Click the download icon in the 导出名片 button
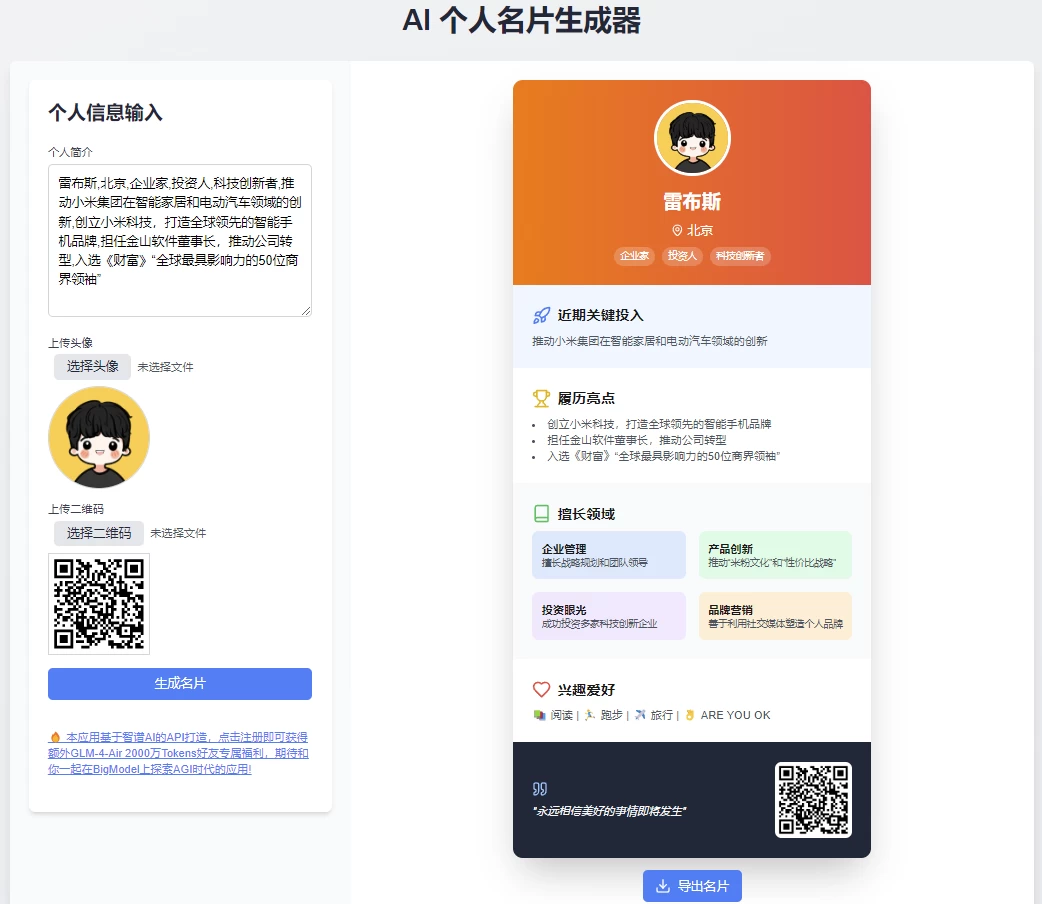This screenshot has height=904, width=1042. click(x=662, y=886)
